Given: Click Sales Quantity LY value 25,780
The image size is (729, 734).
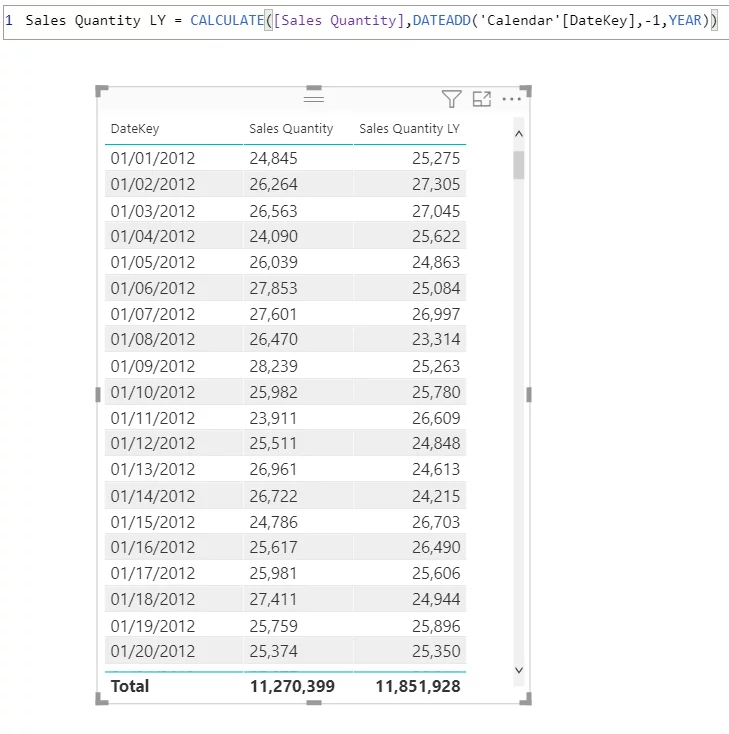Looking at the screenshot, I should [x=436, y=392].
